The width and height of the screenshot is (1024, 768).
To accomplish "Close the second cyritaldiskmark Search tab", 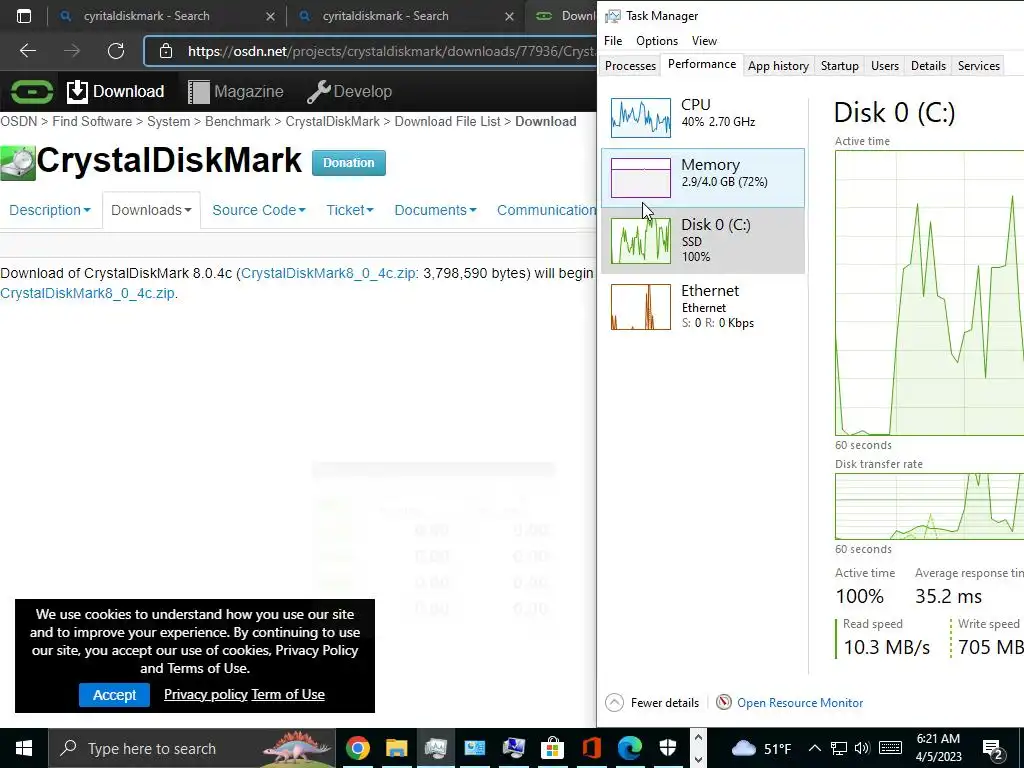I will tap(509, 16).
